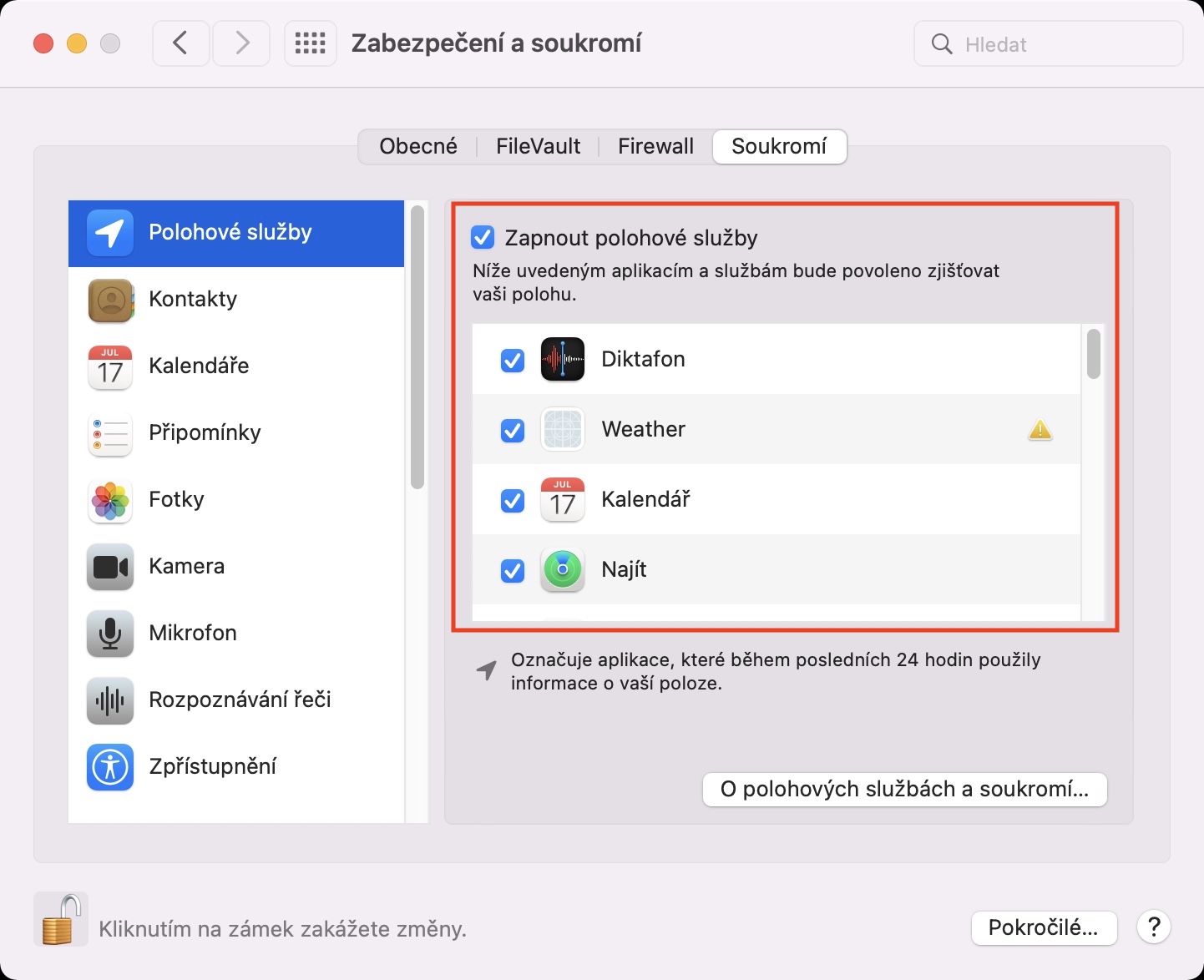Disable location access for Najít
Viewport: 1204px width, 980px height.
(x=512, y=571)
